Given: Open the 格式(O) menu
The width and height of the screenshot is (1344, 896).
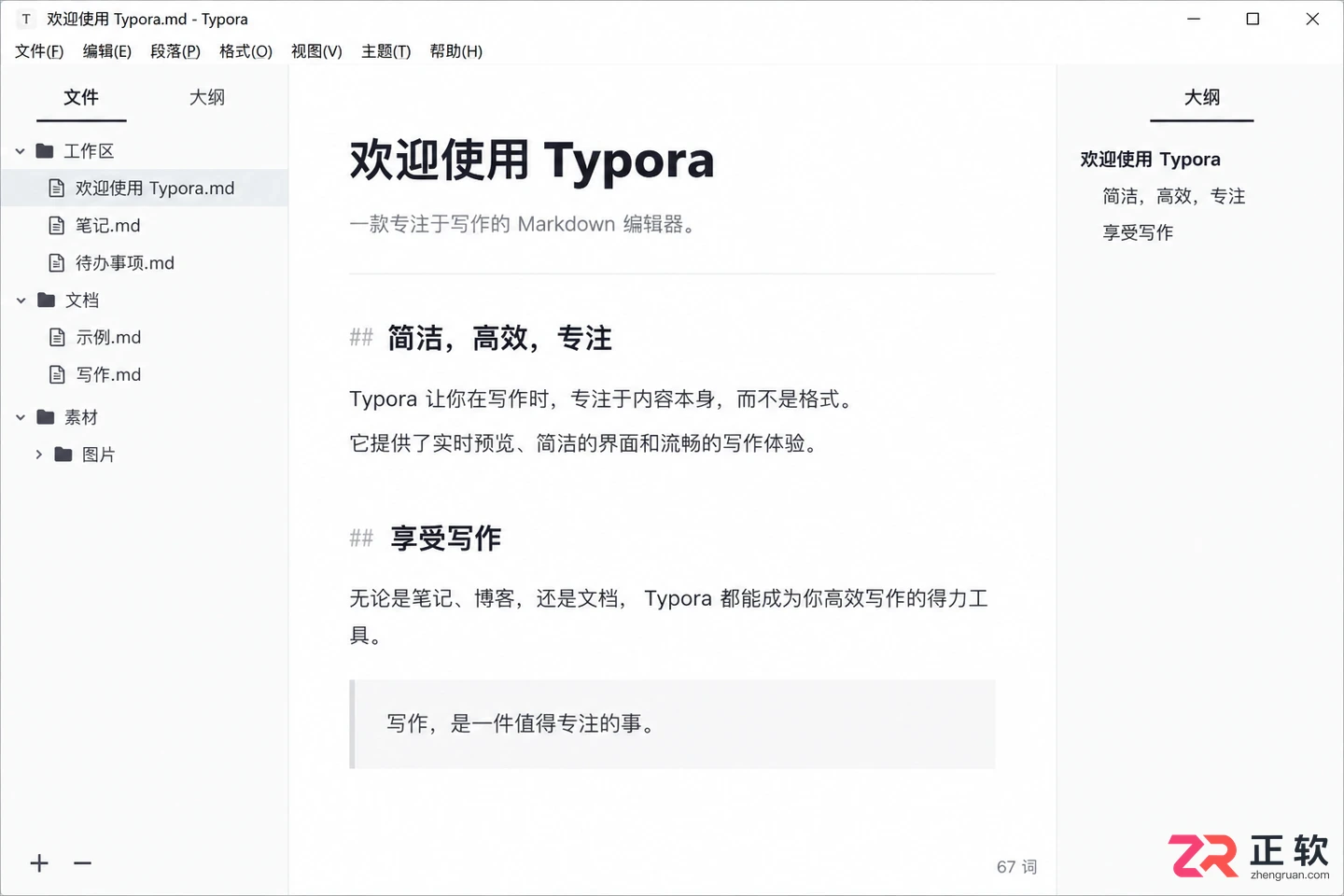Looking at the screenshot, I should pyautogui.click(x=245, y=51).
